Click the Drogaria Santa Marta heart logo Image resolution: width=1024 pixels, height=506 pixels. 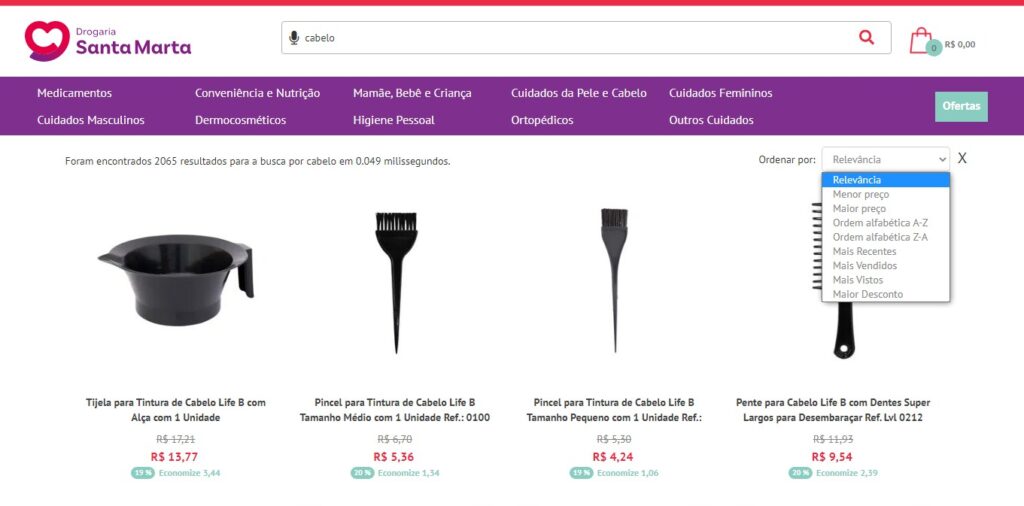pos(47,40)
